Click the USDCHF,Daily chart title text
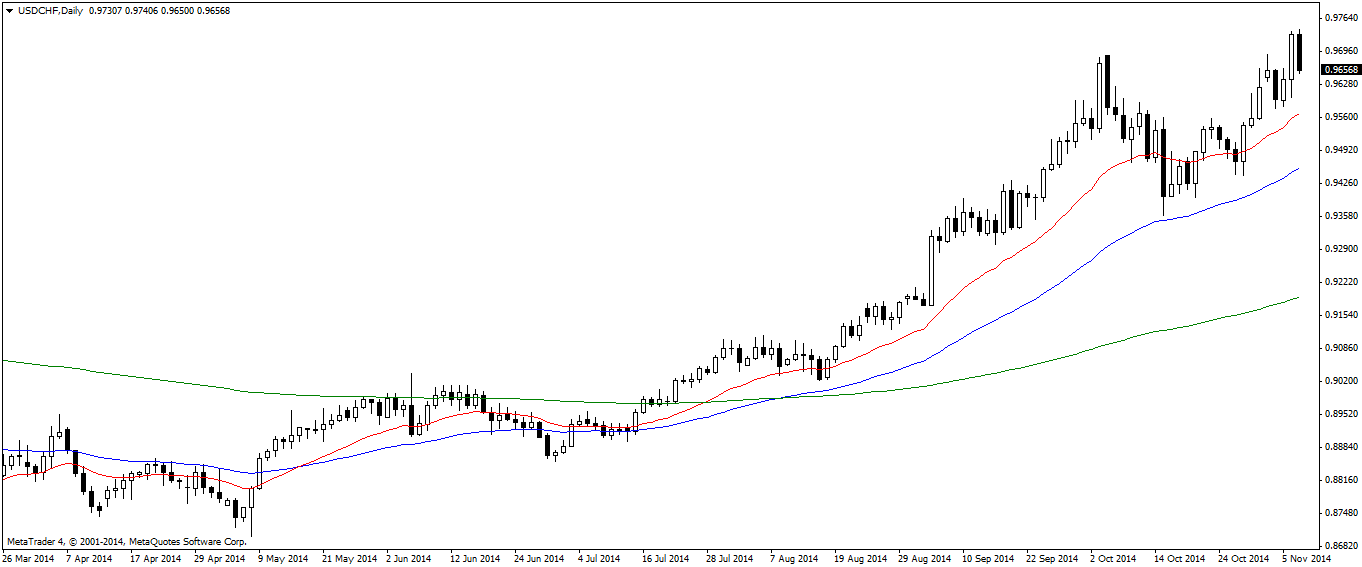Image resolution: width=1362 pixels, height=567 pixels. [x=51, y=10]
